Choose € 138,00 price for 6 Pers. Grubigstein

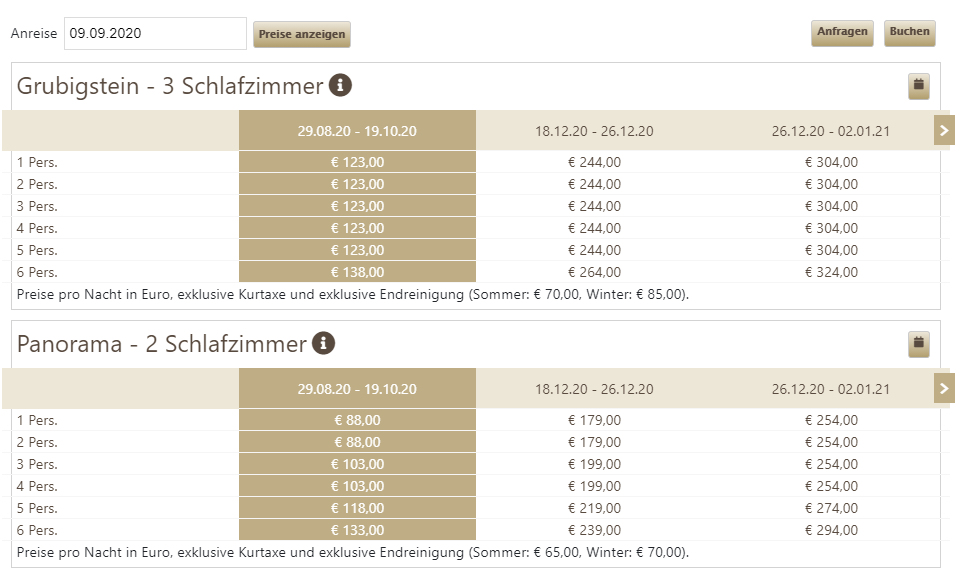[357, 272]
